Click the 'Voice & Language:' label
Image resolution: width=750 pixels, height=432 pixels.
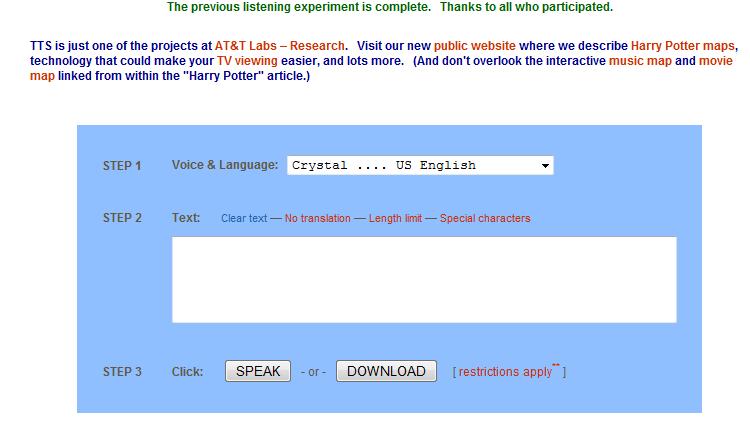coord(225,165)
